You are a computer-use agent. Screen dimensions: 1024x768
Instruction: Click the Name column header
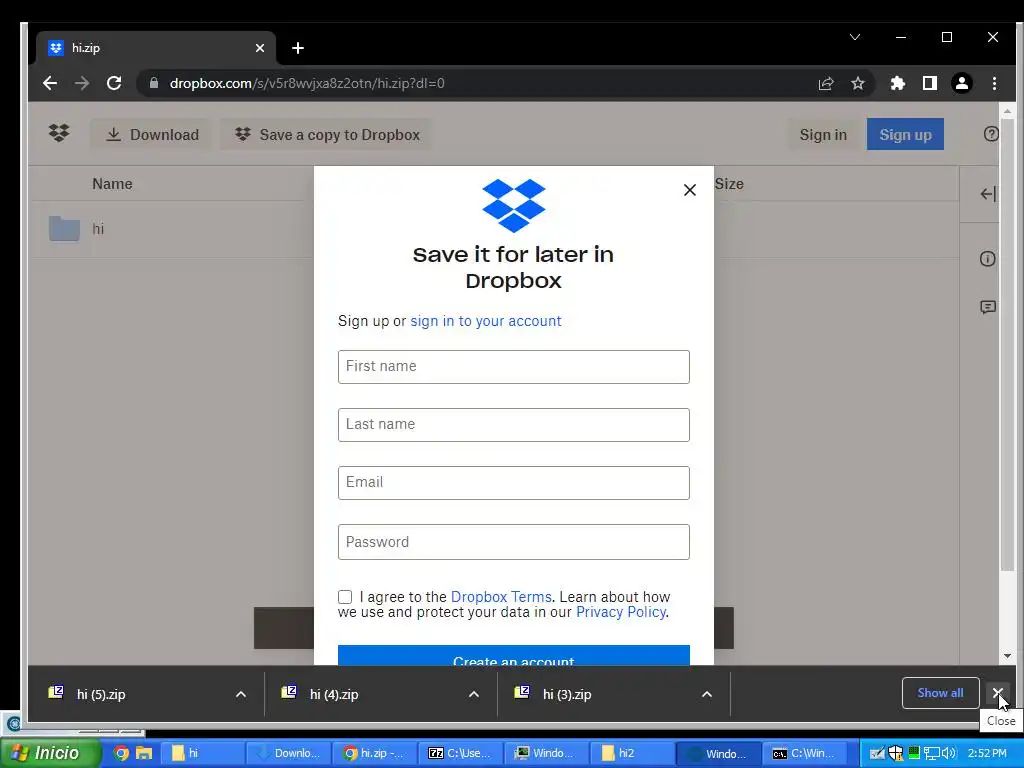(x=112, y=184)
